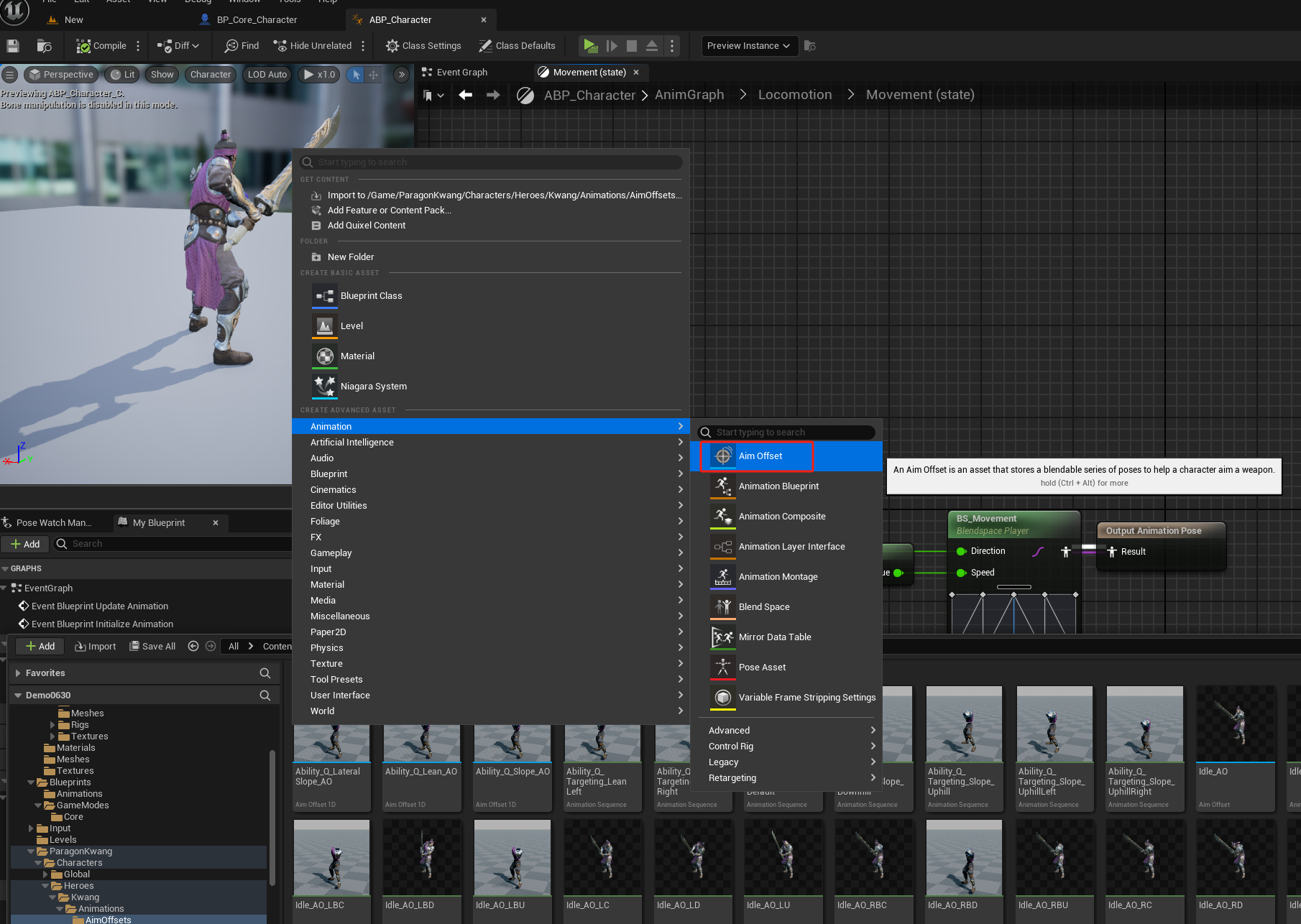Open the Compile options menu dots
1301x924 pixels.
tap(138, 46)
